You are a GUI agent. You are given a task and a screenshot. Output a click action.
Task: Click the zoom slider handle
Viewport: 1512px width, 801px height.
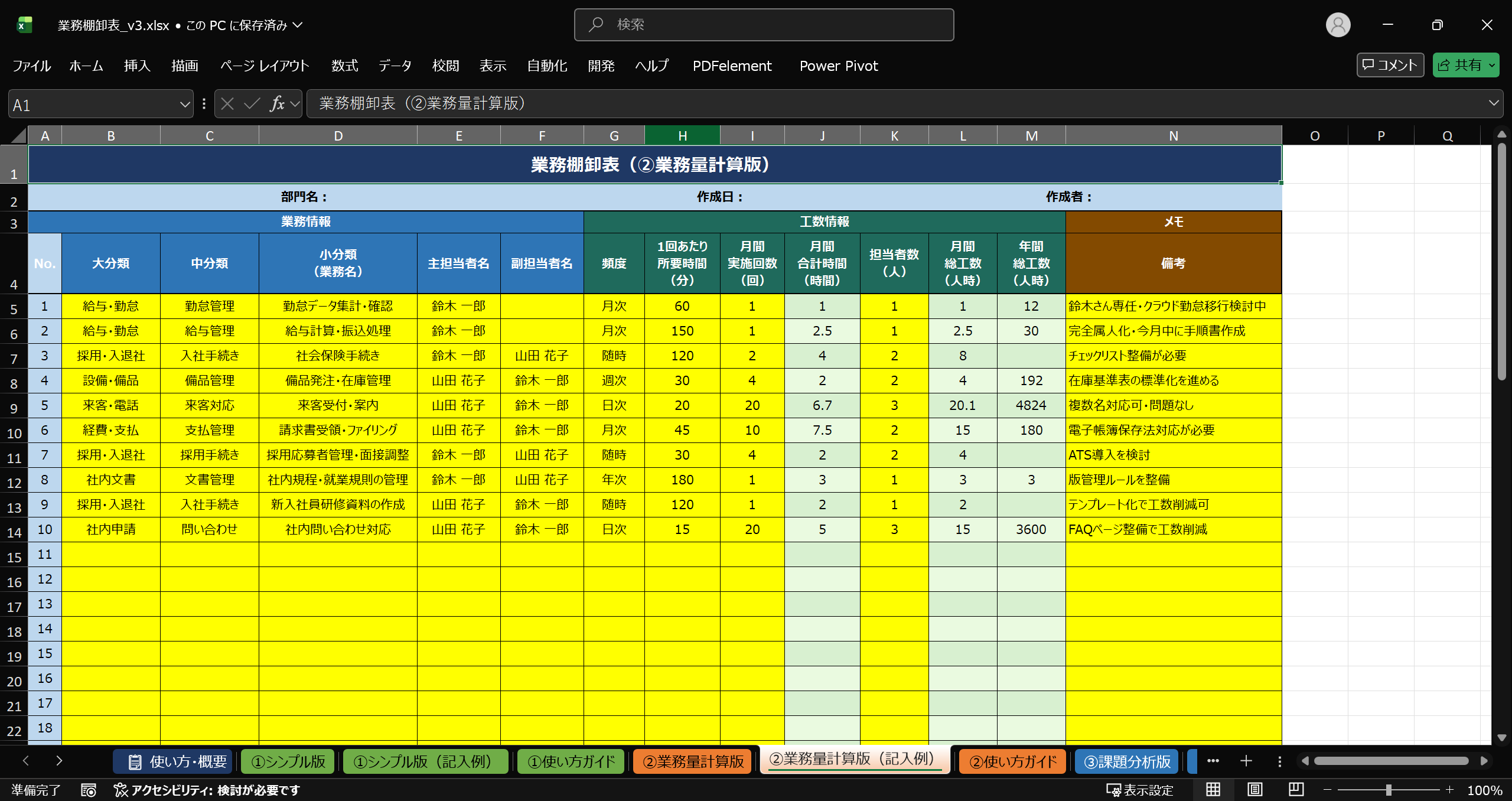pos(1389,790)
